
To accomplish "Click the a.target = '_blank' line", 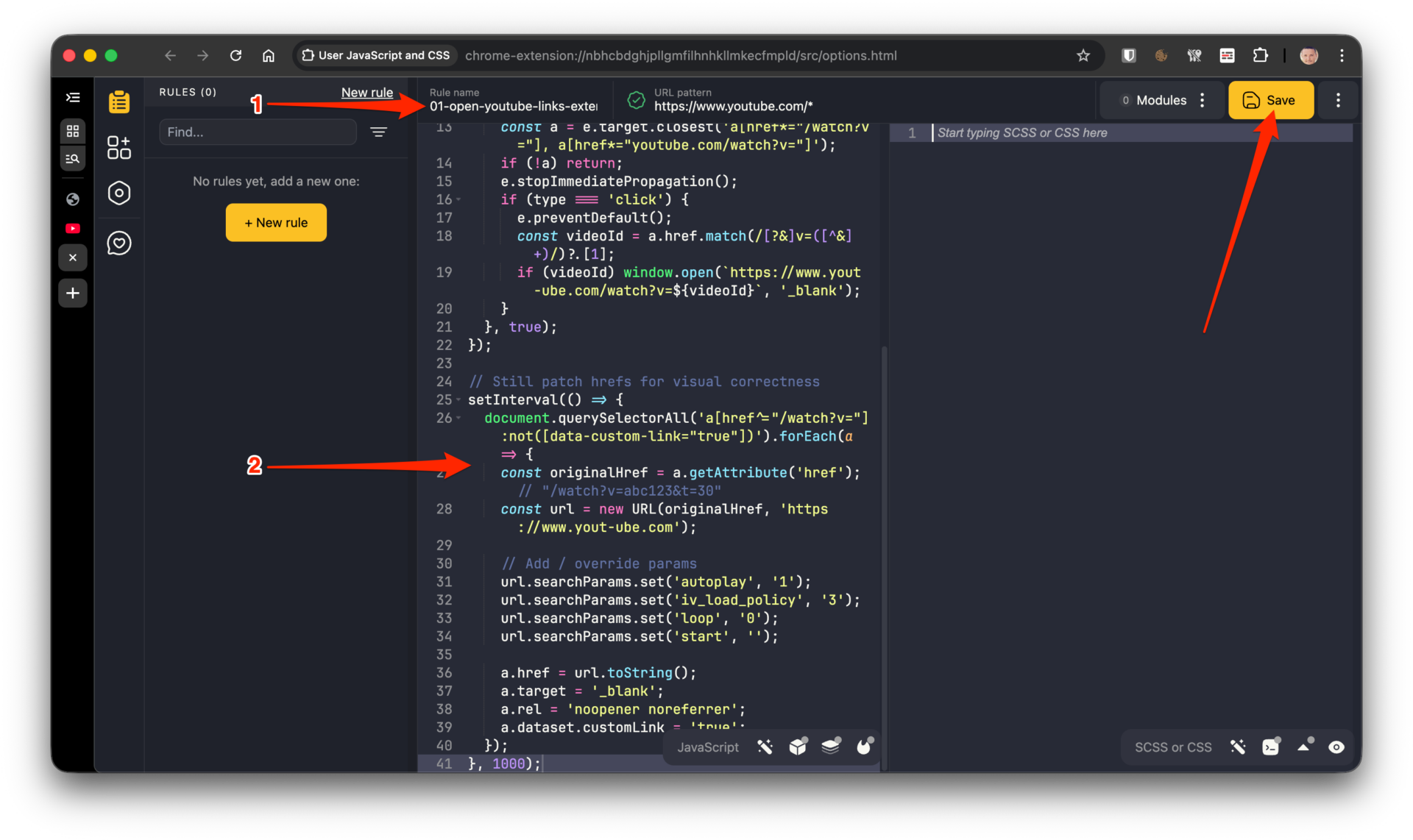I will click(582, 691).
